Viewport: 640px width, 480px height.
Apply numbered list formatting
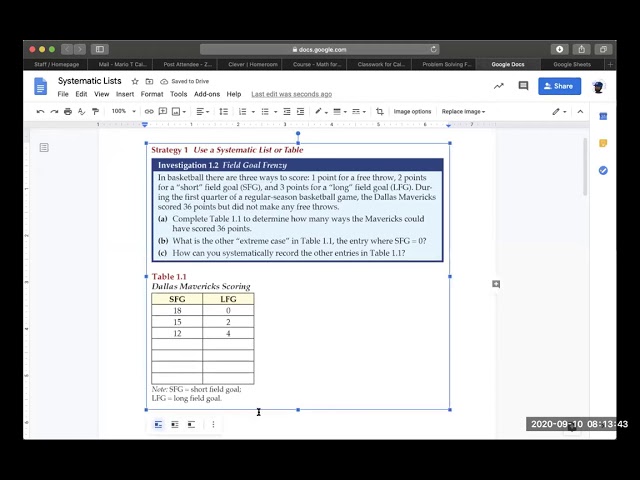(x=242, y=111)
